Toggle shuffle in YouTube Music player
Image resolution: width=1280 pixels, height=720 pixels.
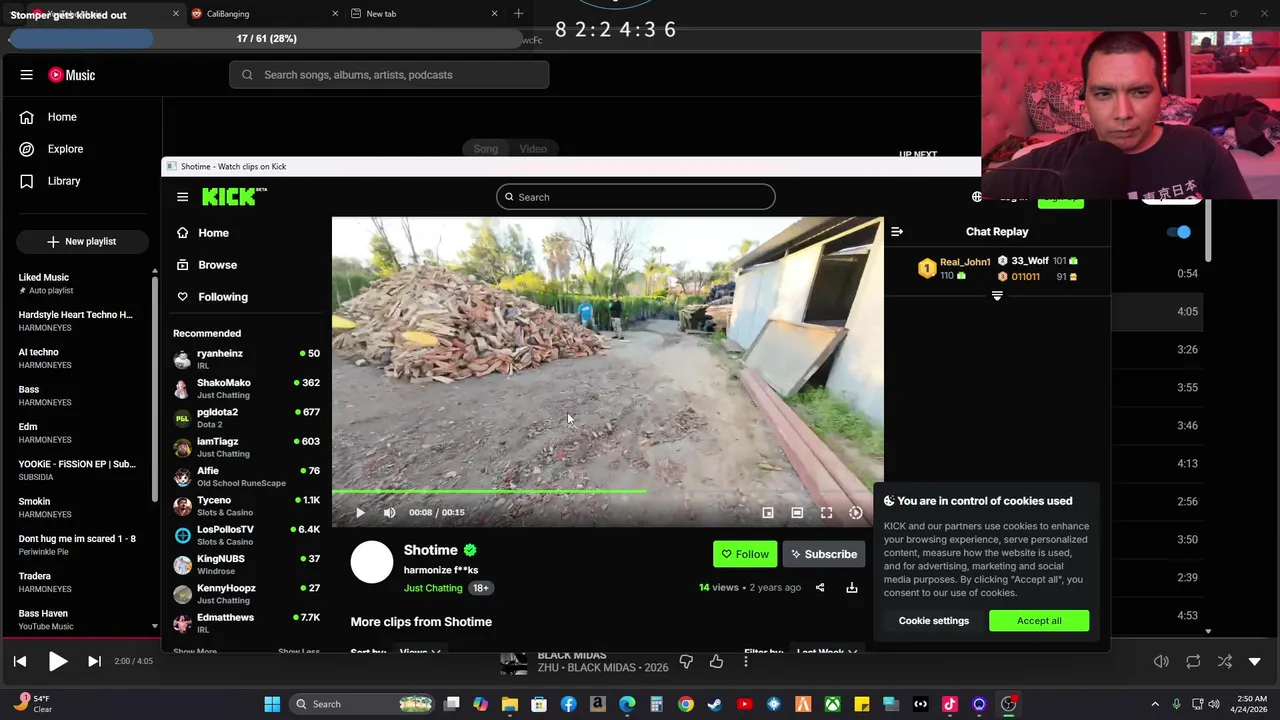(x=1225, y=661)
